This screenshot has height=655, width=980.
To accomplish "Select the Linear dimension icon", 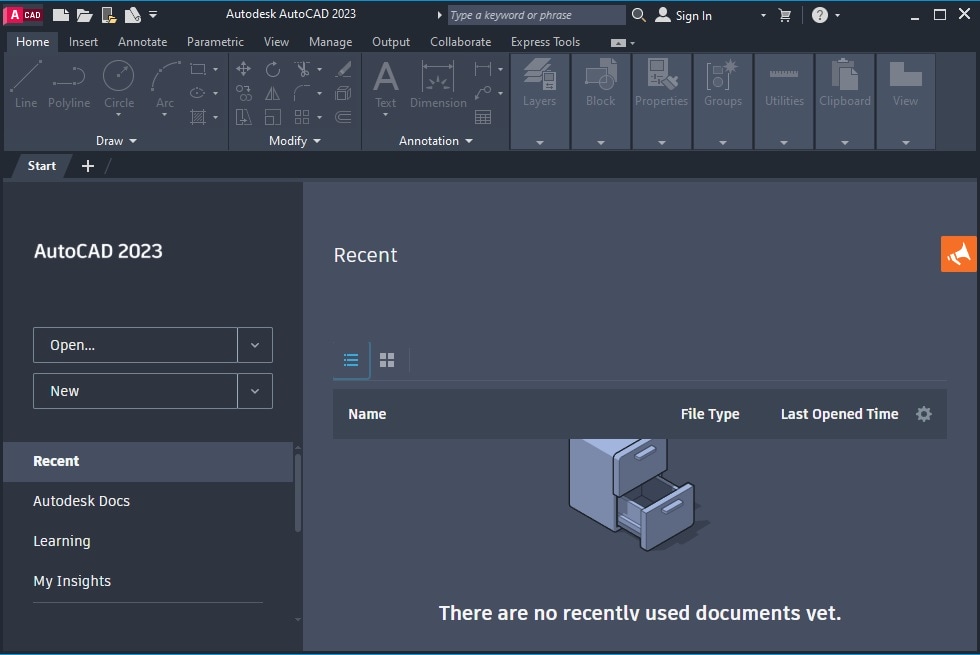I will (x=482, y=69).
